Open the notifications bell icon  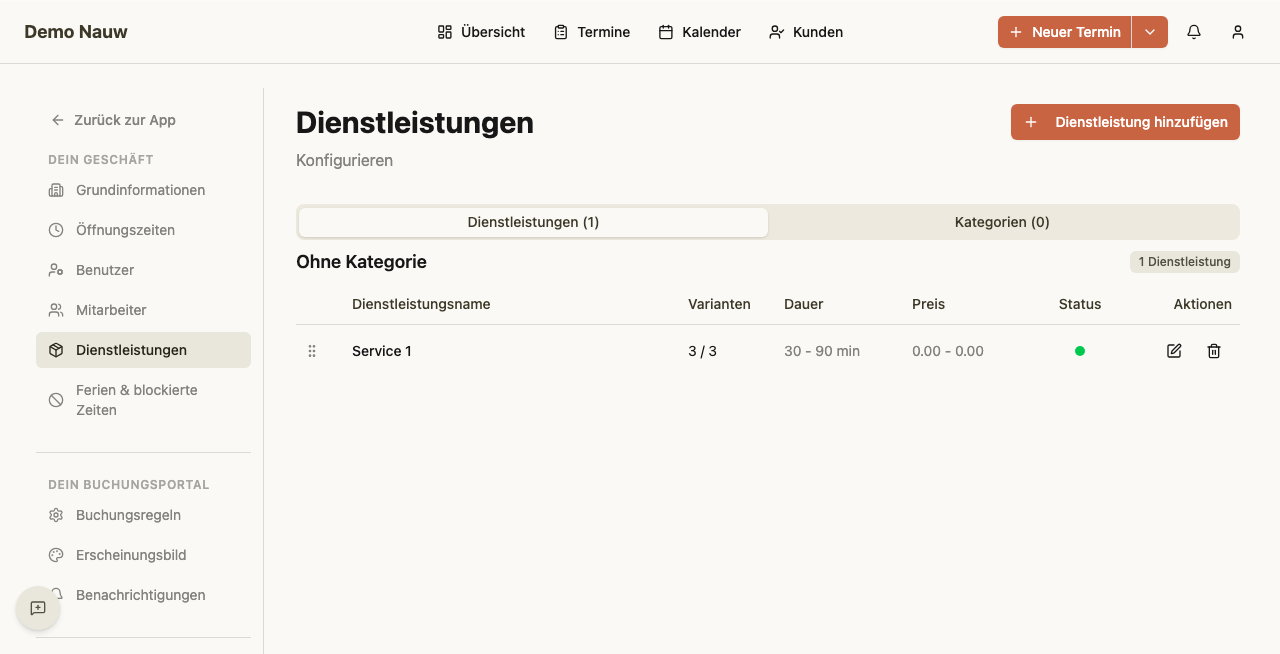[1194, 32]
